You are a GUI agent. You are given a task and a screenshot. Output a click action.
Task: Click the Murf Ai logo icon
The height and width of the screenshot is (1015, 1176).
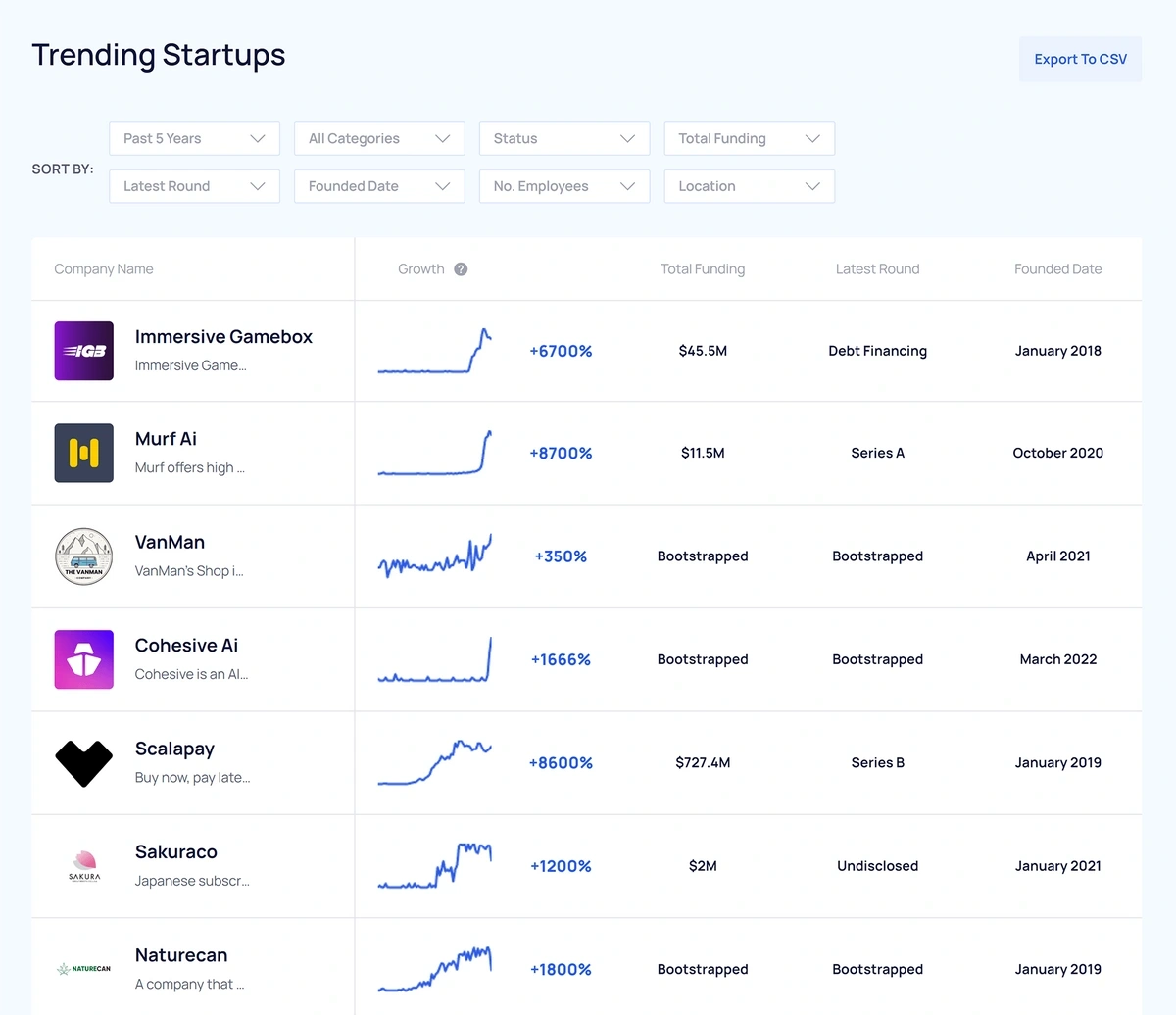pyautogui.click(x=84, y=453)
